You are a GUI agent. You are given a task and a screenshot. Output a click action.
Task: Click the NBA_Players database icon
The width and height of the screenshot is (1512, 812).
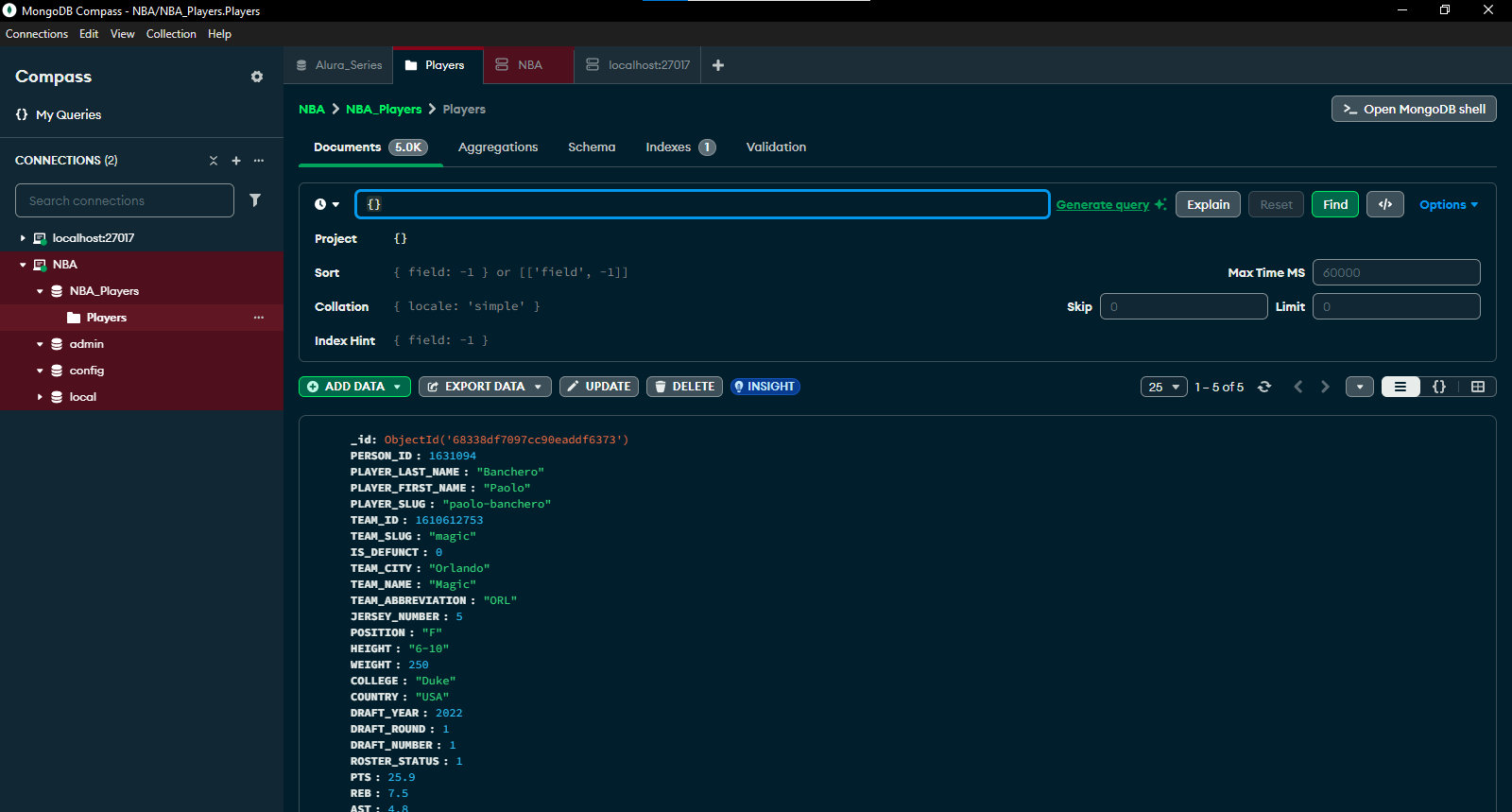point(57,291)
